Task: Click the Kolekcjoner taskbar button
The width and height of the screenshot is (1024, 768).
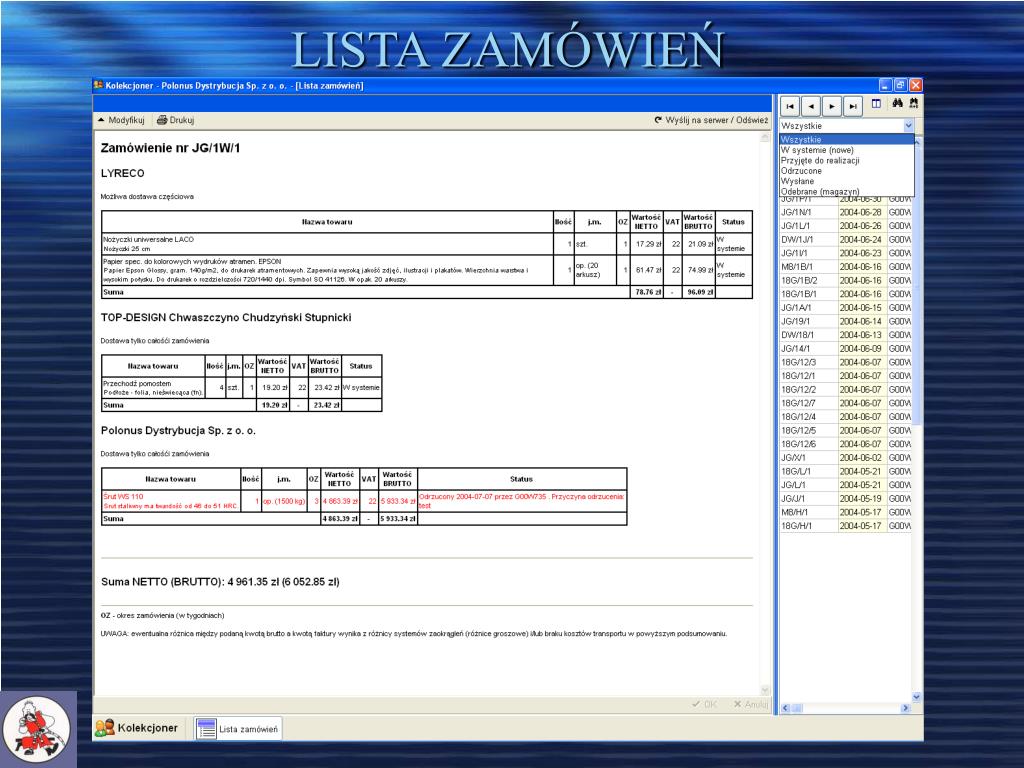Action: coord(136,728)
